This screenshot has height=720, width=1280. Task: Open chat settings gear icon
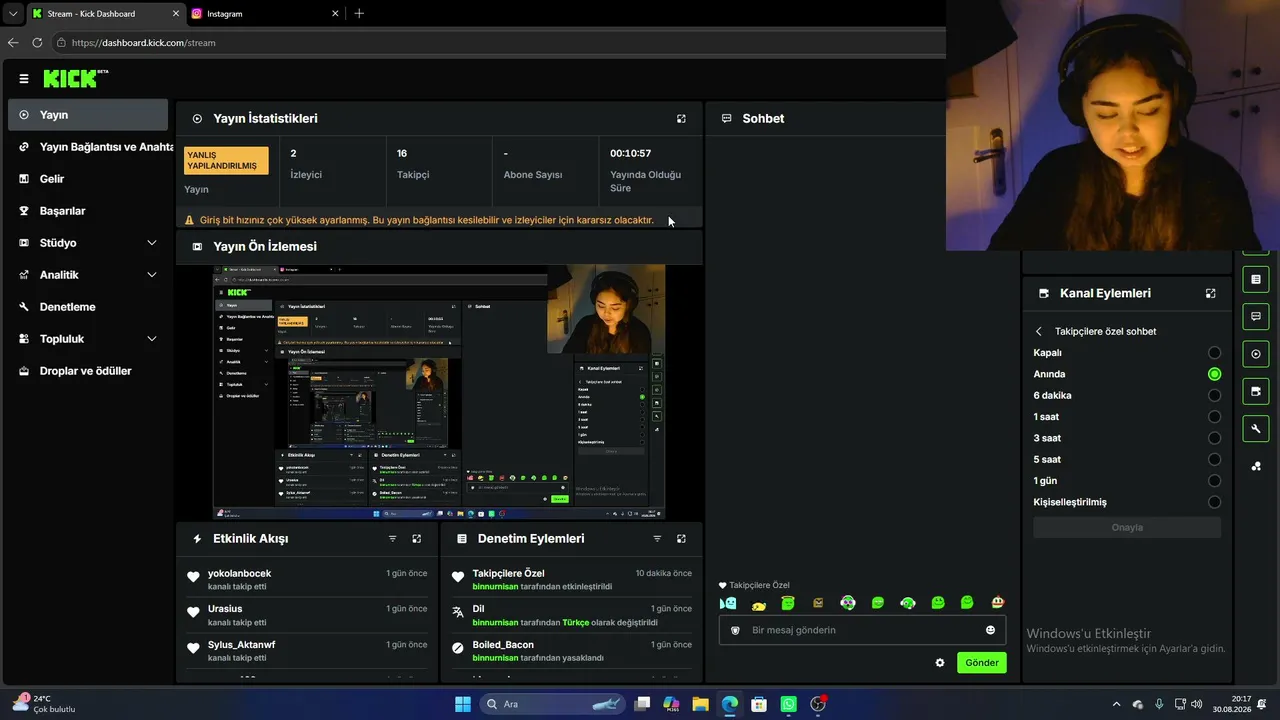940,663
